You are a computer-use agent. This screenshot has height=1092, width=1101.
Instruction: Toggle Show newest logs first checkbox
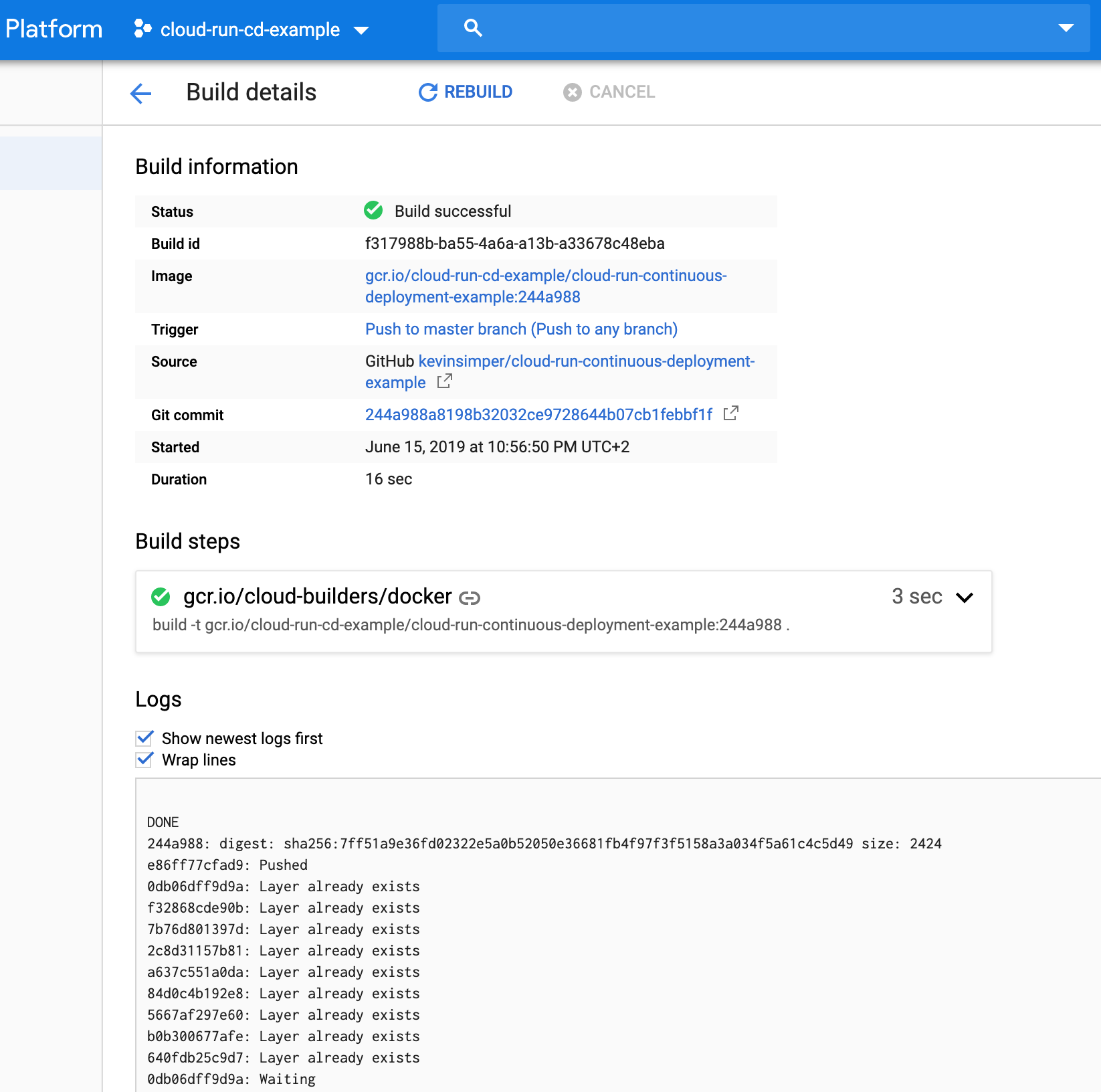(144, 738)
